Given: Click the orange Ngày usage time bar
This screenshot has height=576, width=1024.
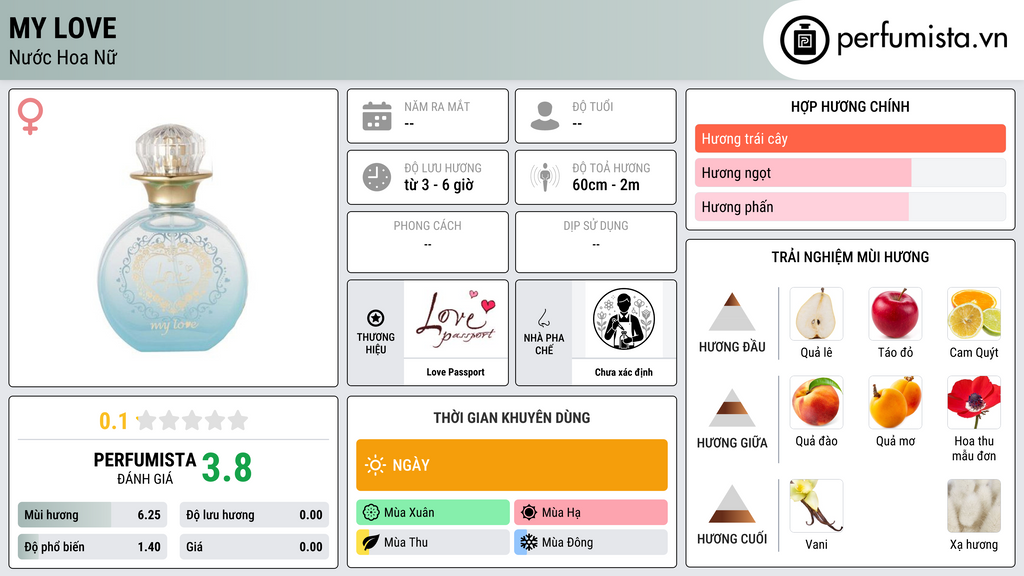Looking at the screenshot, I should (x=512, y=465).
